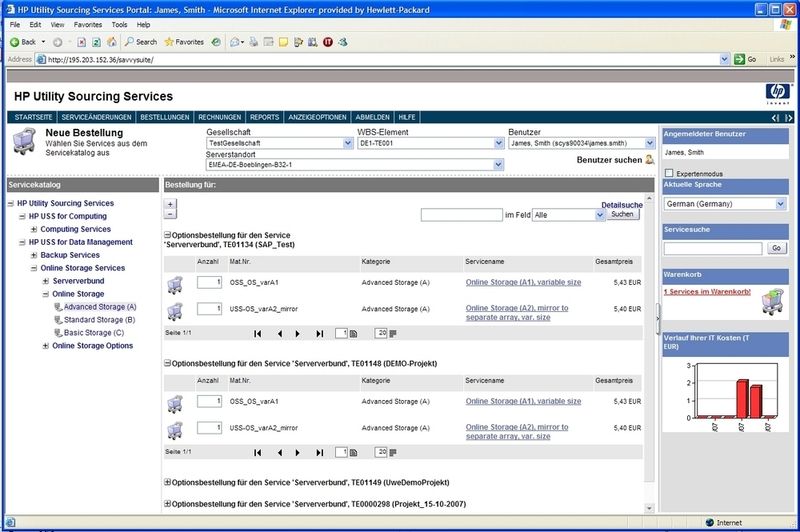800x532 pixels.
Task: Click the HP invent logo
Action: coord(778,93)
